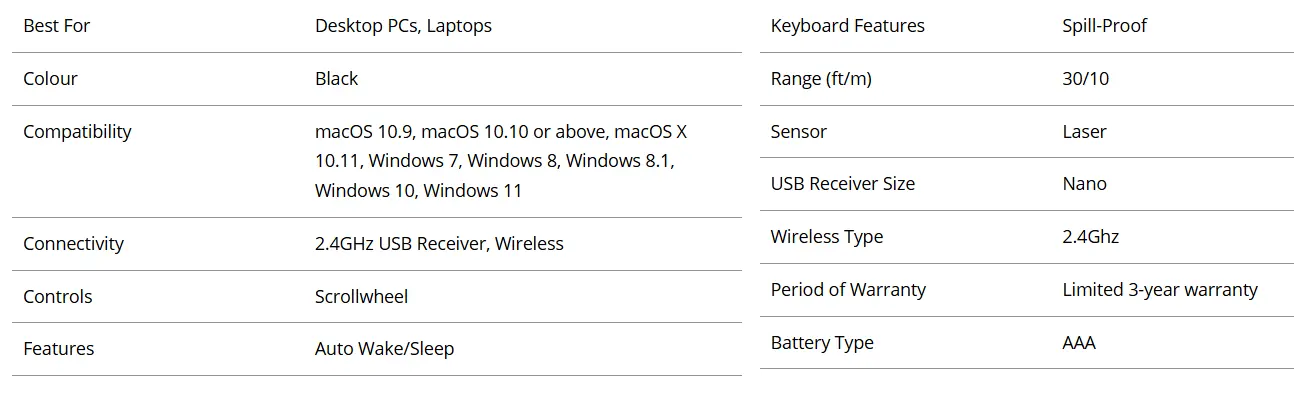Viewport: 1294px width, 393px height.
Task: Select the 2.4GHz USB Receiver, Wireless text
Action: click(x=439, y=244)
